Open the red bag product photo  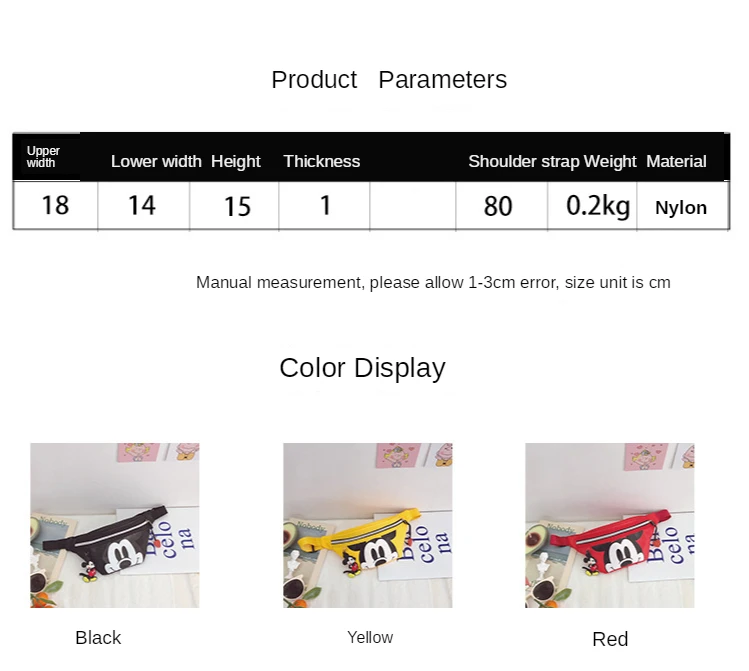click(610, 525)
